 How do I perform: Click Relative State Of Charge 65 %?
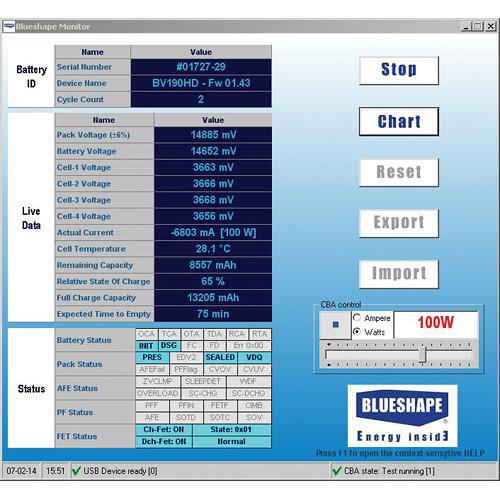click(213, 281)
